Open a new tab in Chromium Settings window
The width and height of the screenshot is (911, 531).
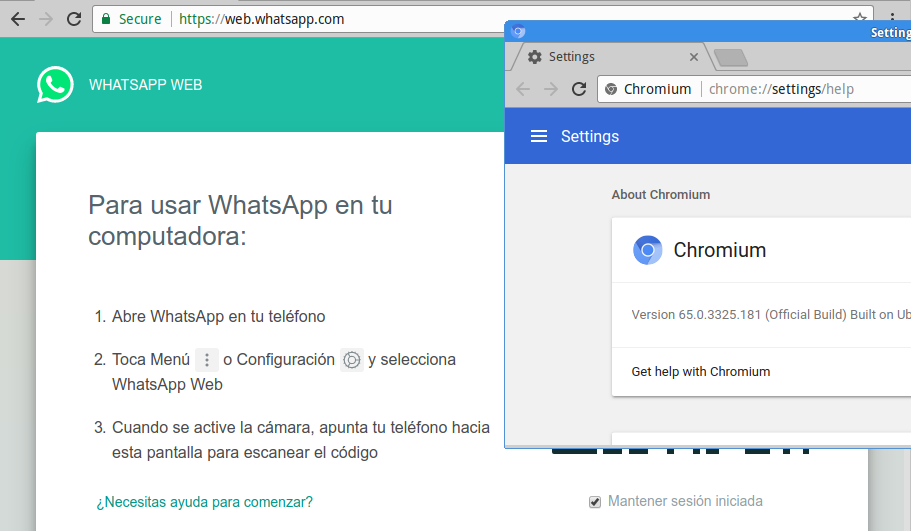pyautogui.click(x=731, y=58)
